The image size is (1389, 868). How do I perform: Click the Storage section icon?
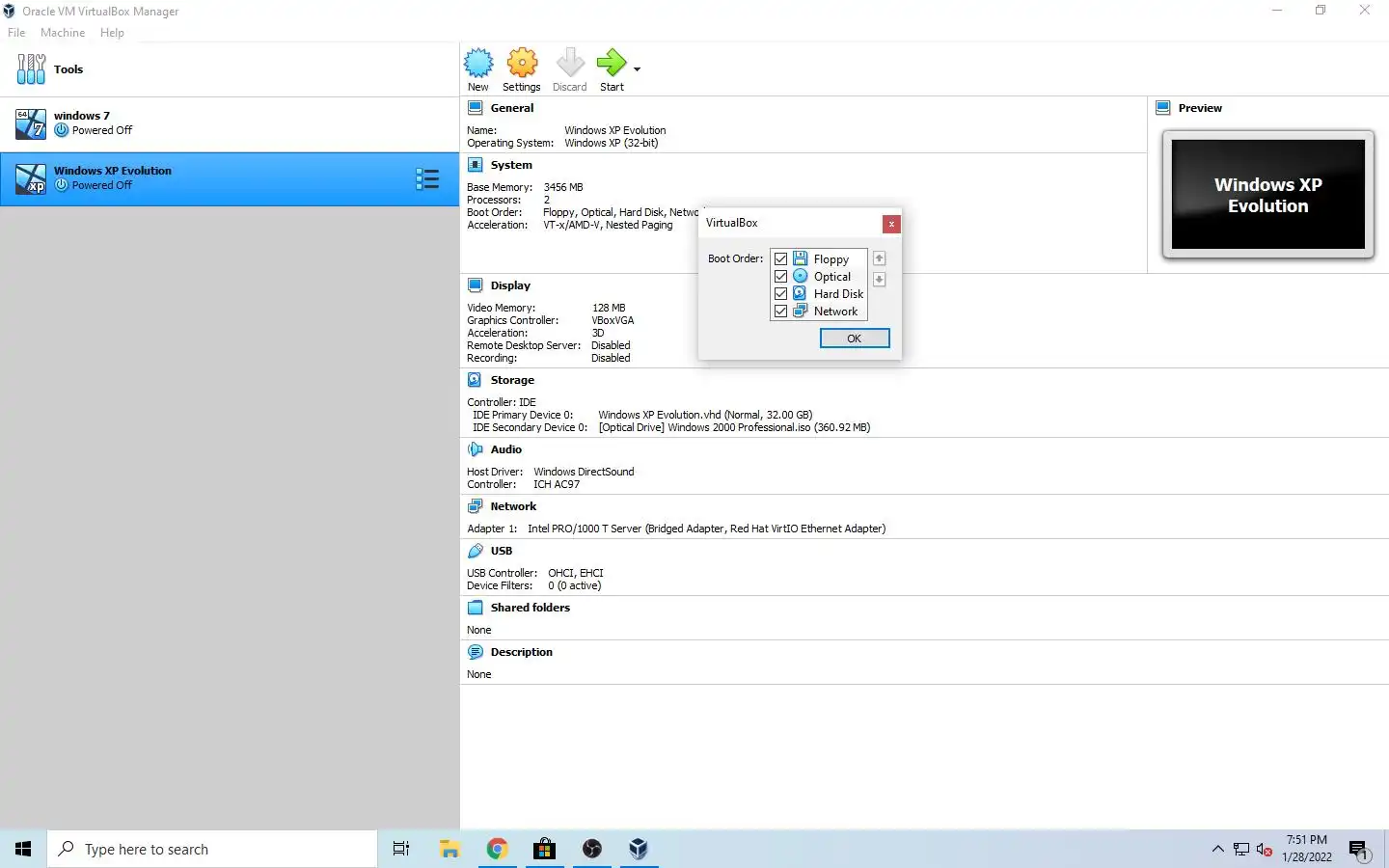pos(475,380)
